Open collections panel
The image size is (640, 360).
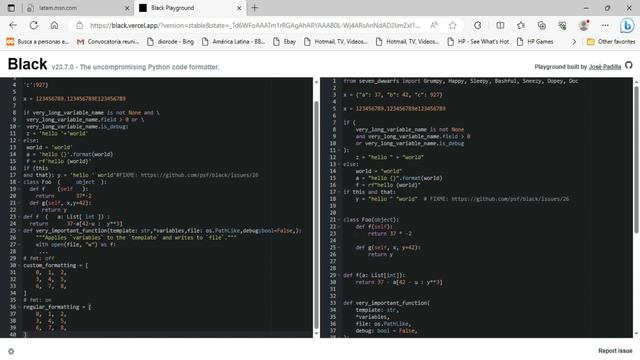point(542,25)
